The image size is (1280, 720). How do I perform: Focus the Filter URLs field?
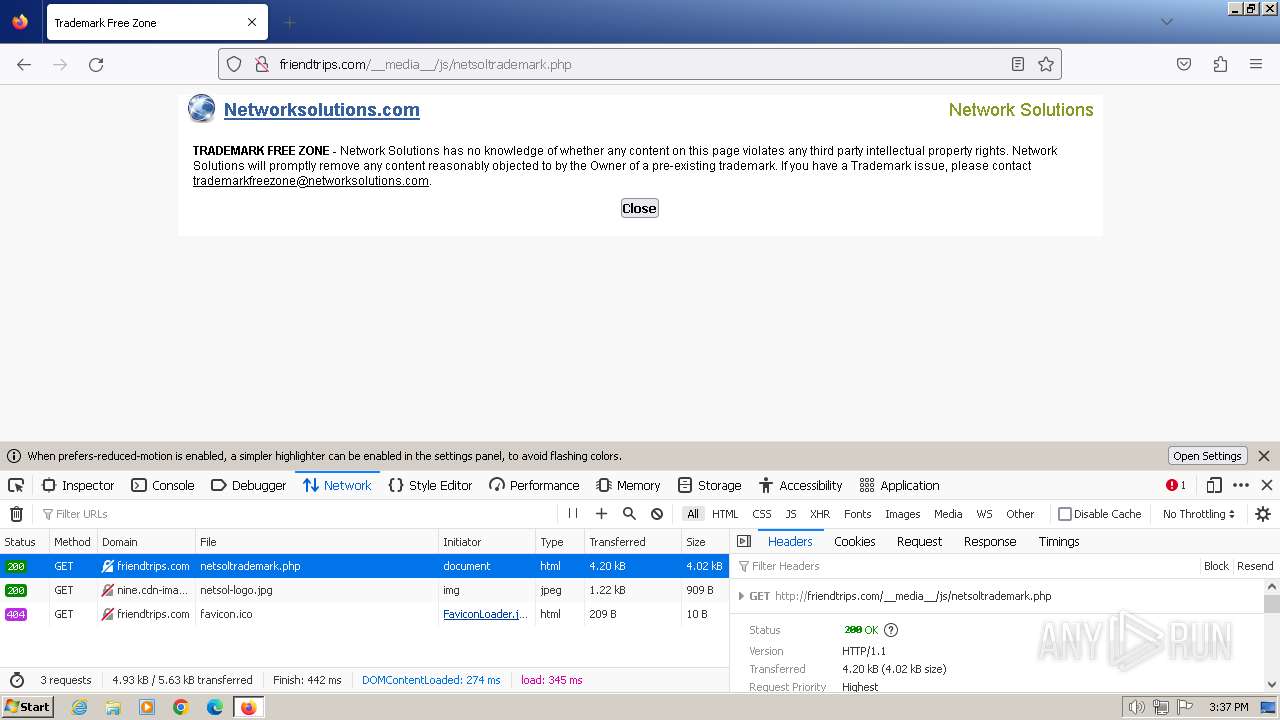point(300,514)
